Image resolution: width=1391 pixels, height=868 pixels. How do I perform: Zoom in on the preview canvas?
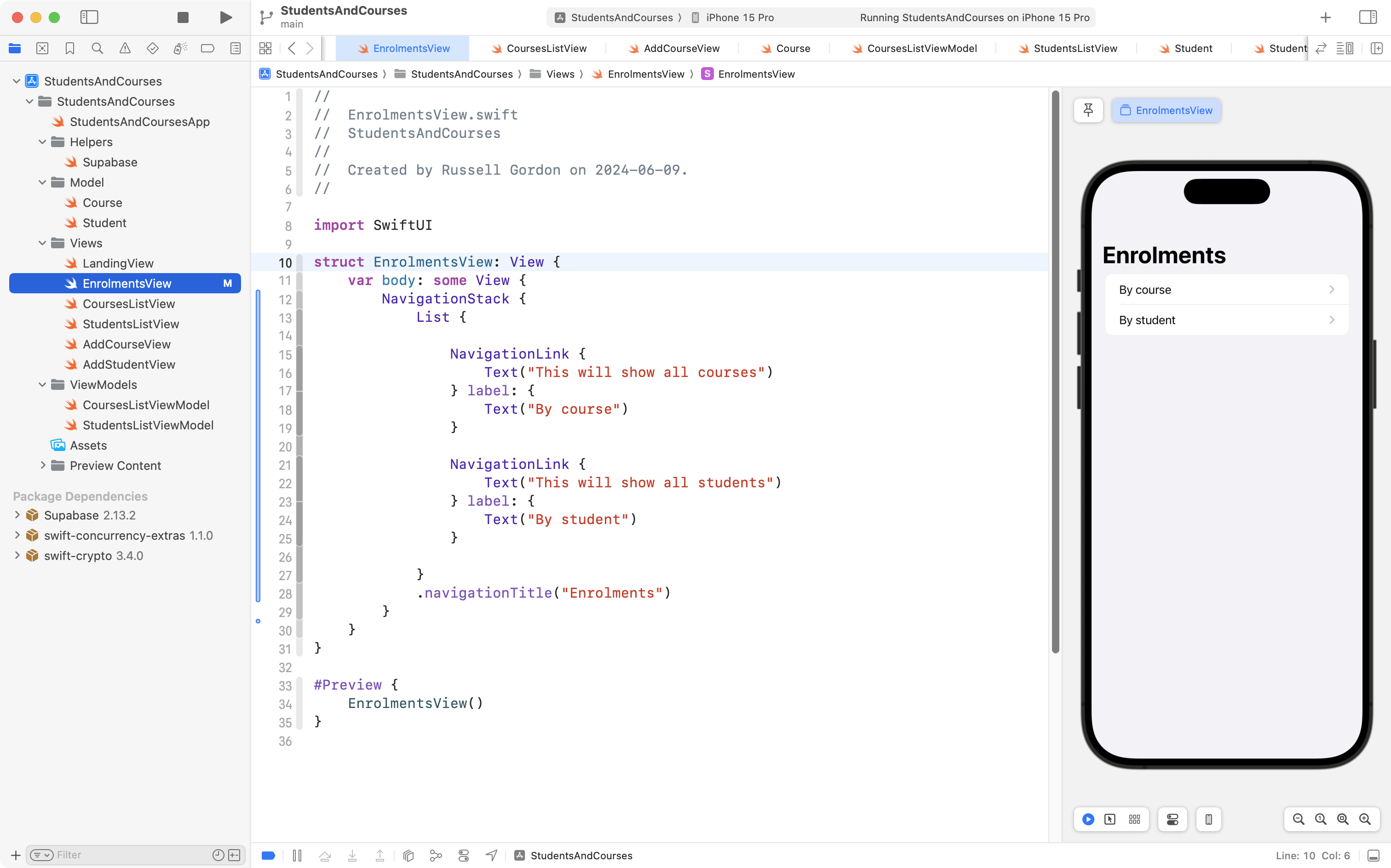[1365, 819]
